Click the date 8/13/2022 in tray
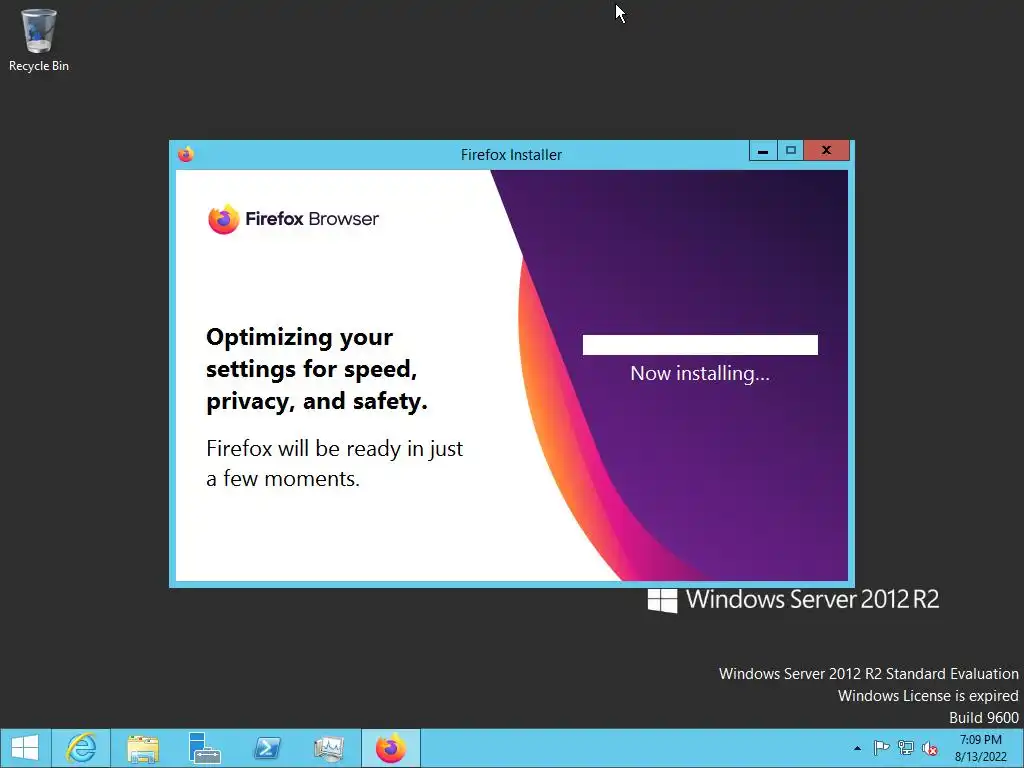1024x768 pixels. pyautogui.click(x=980, y=757)
